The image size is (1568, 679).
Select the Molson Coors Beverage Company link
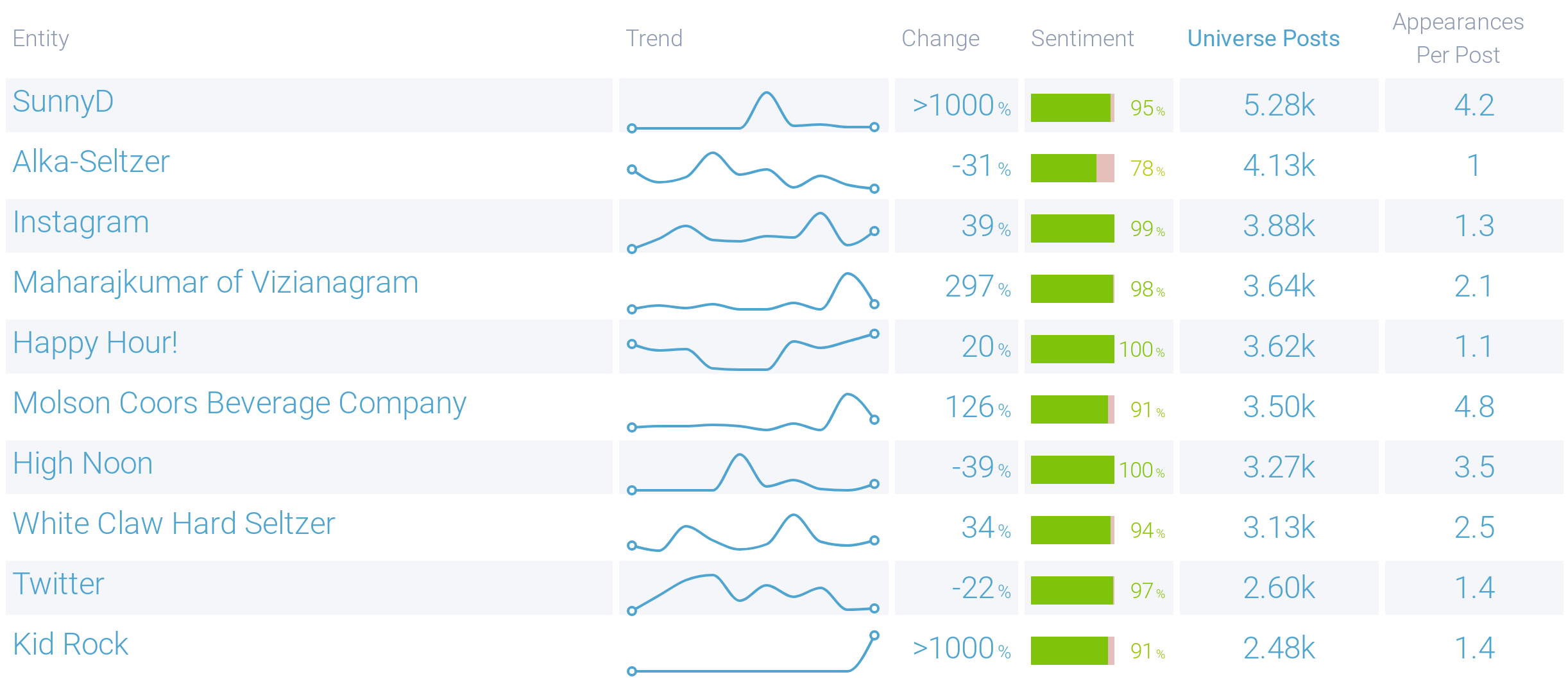pos(239,404)
